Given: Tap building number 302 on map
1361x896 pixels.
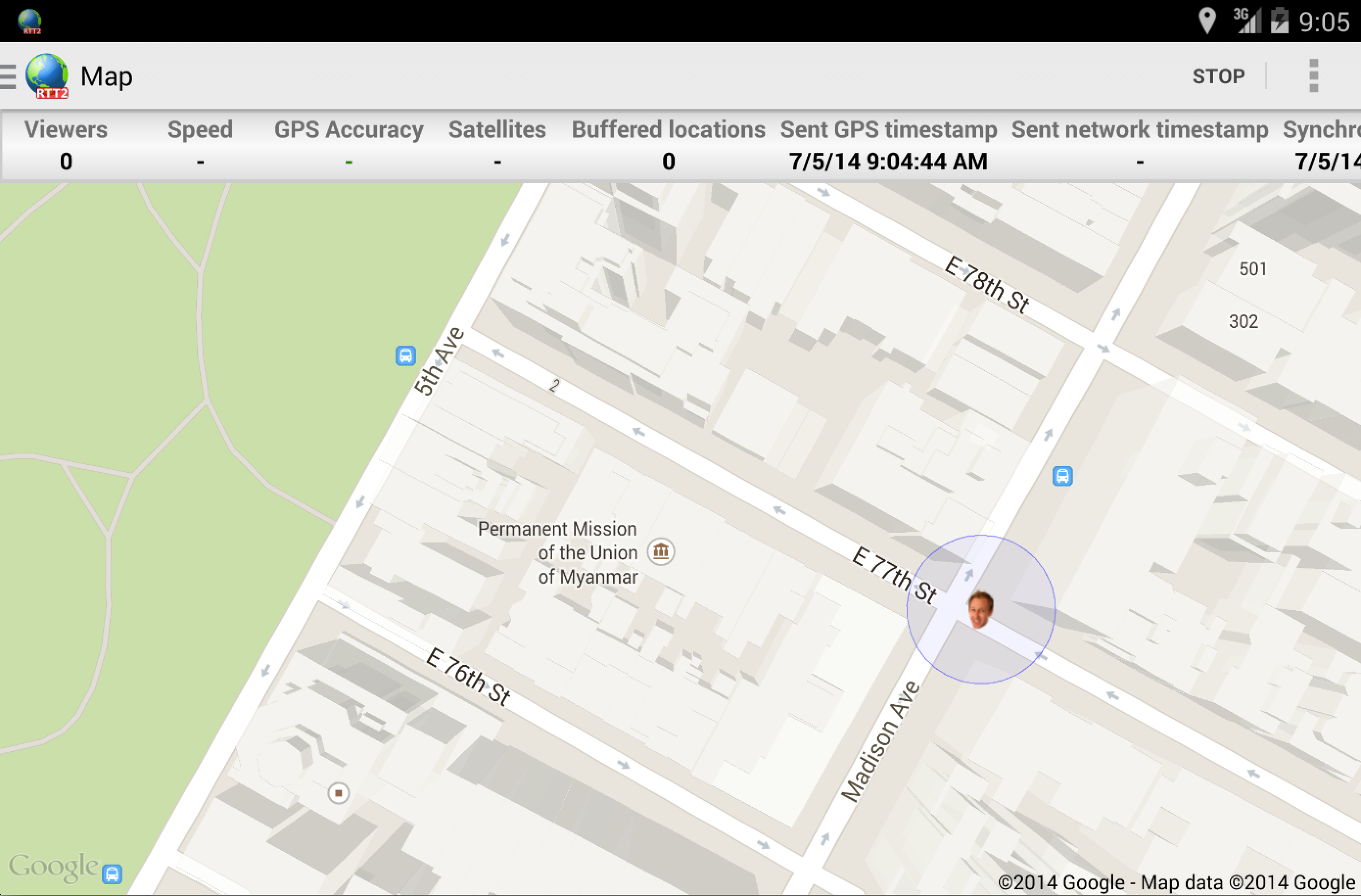Looking at the screenshot, I should click(1244, 321).
